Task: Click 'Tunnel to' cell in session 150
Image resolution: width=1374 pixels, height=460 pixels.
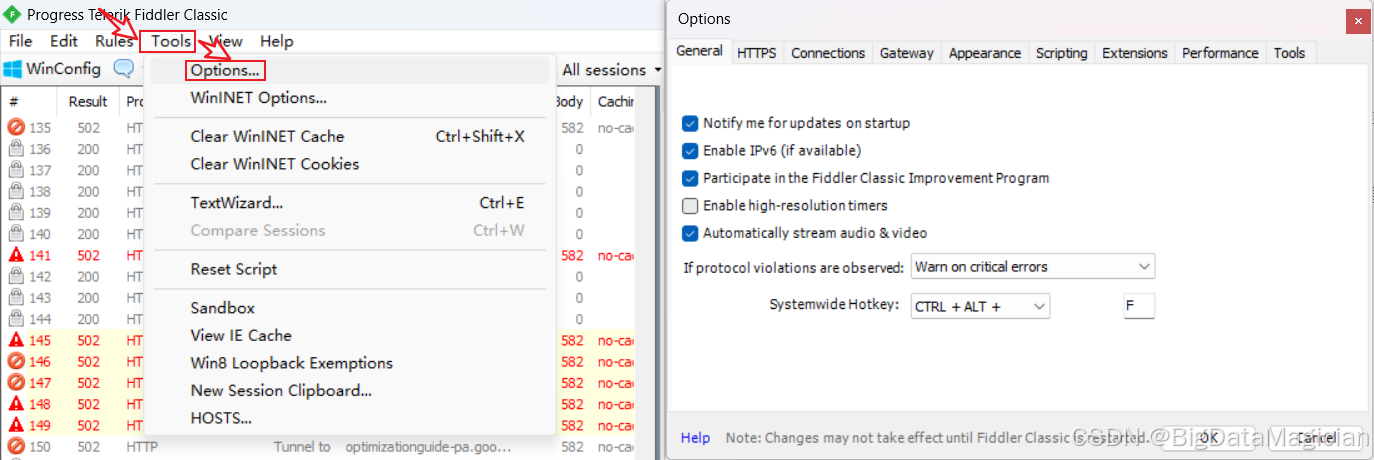Action: click(x=302, y=447)
